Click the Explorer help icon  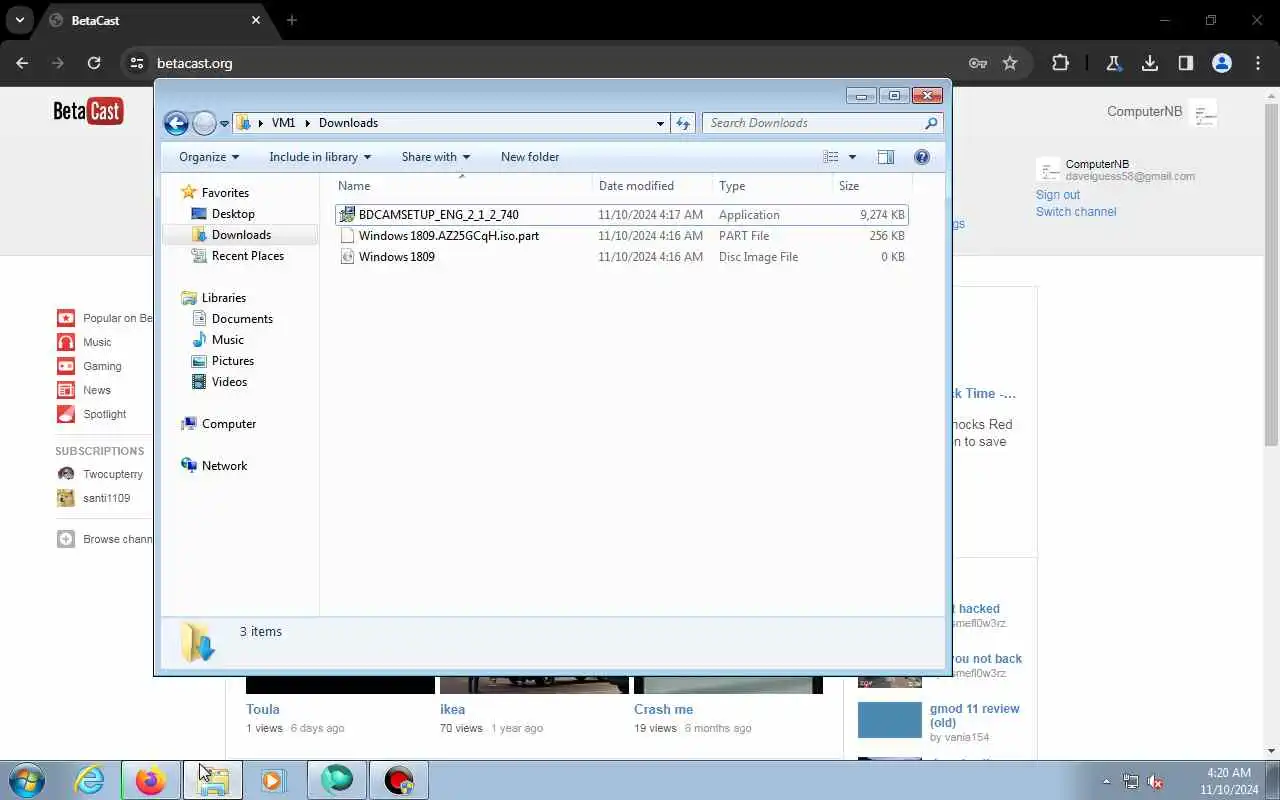tap(922, 157)
